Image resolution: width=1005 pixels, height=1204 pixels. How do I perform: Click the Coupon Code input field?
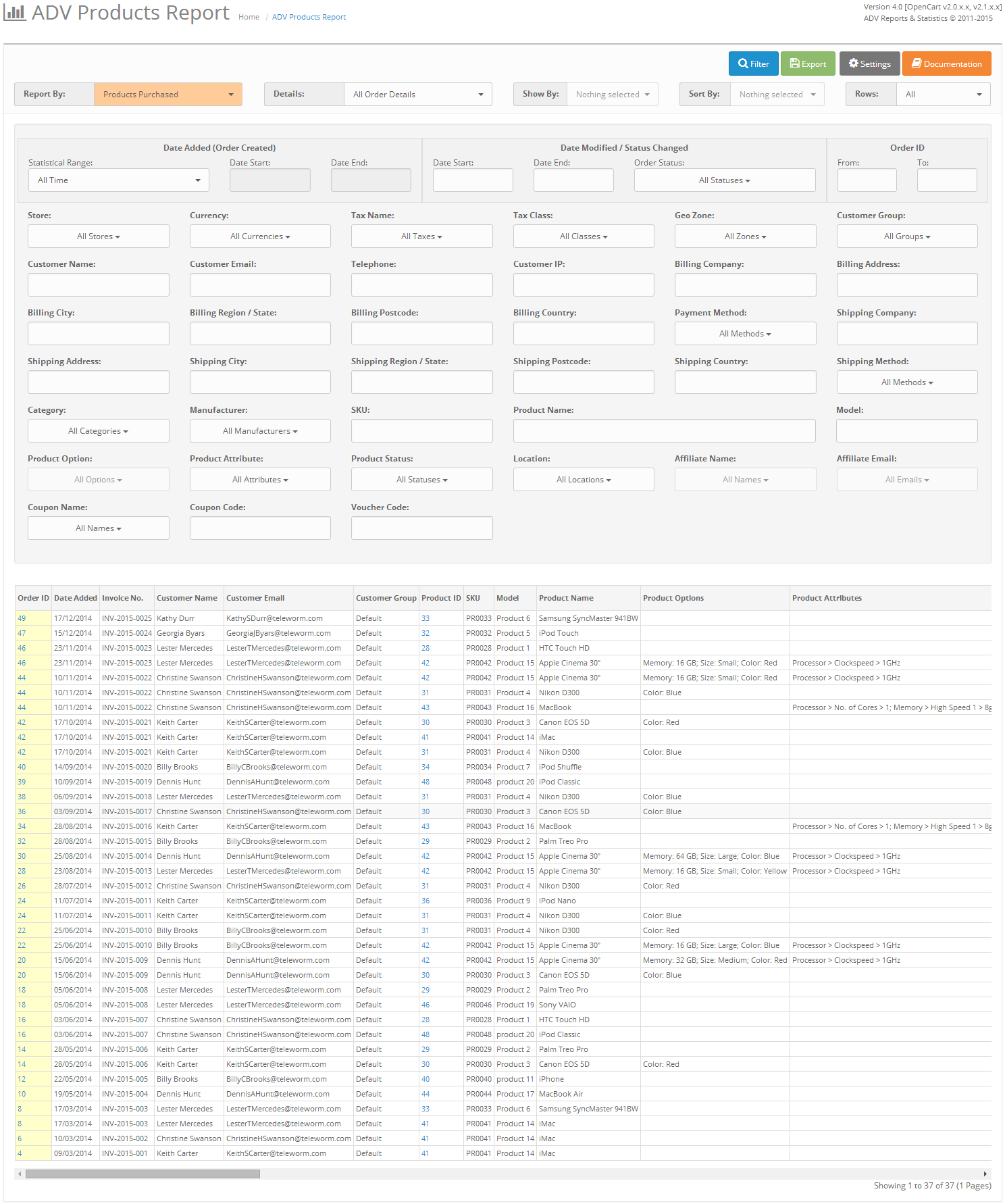tap(260, 528)
